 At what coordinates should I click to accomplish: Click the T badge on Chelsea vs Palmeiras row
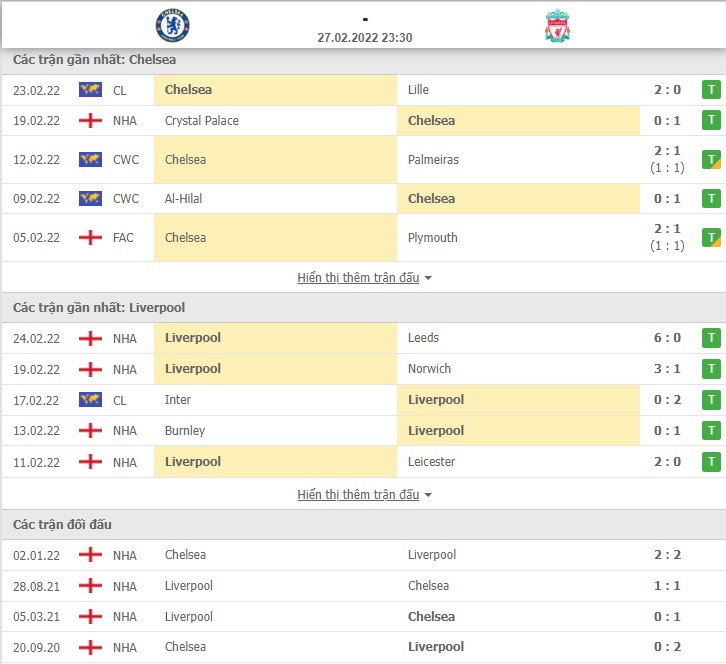pos(711,159)
